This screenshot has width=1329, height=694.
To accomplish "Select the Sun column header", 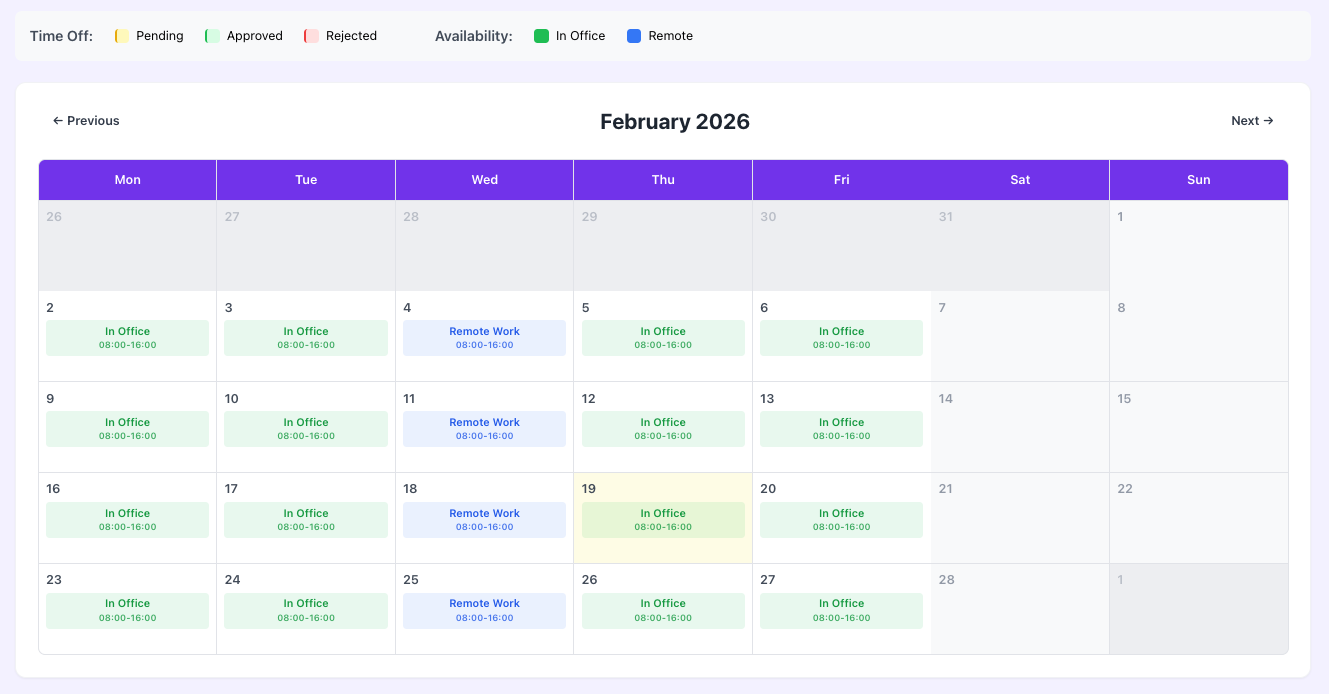I will tap(1198, 180).
